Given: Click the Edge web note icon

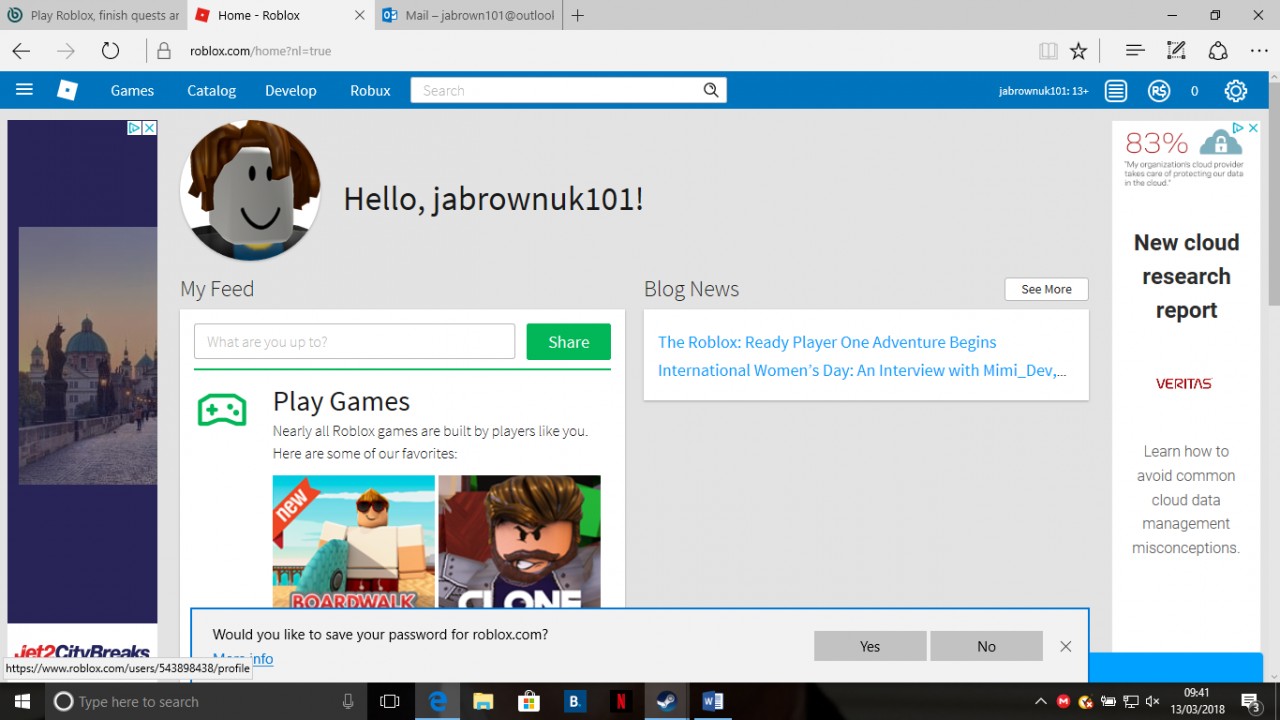Looking at the screenshot, I should (x=1177, y=51).
